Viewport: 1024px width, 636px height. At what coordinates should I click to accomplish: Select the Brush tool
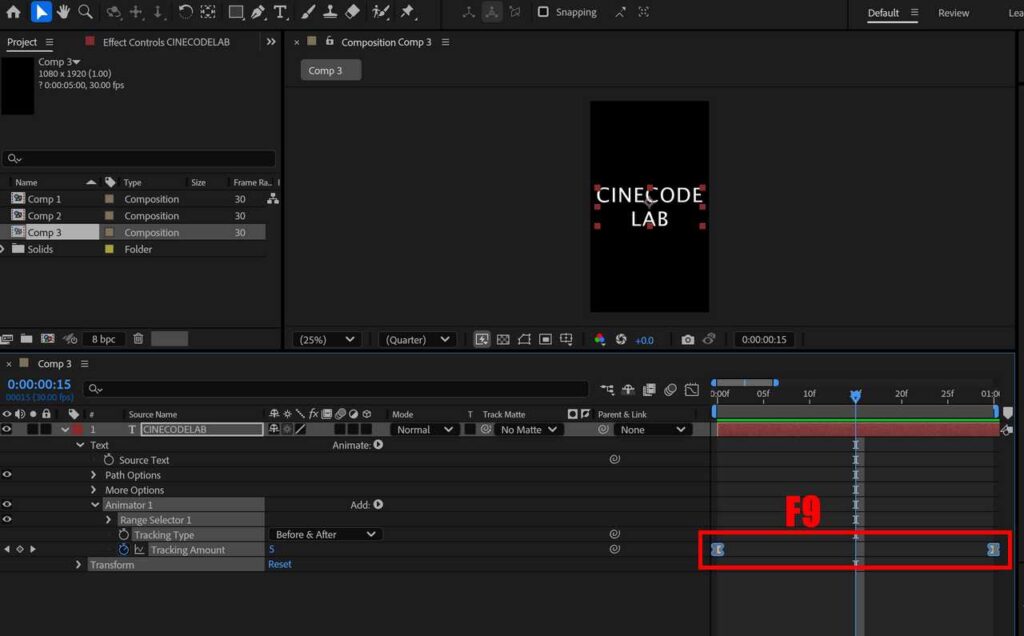308,12
